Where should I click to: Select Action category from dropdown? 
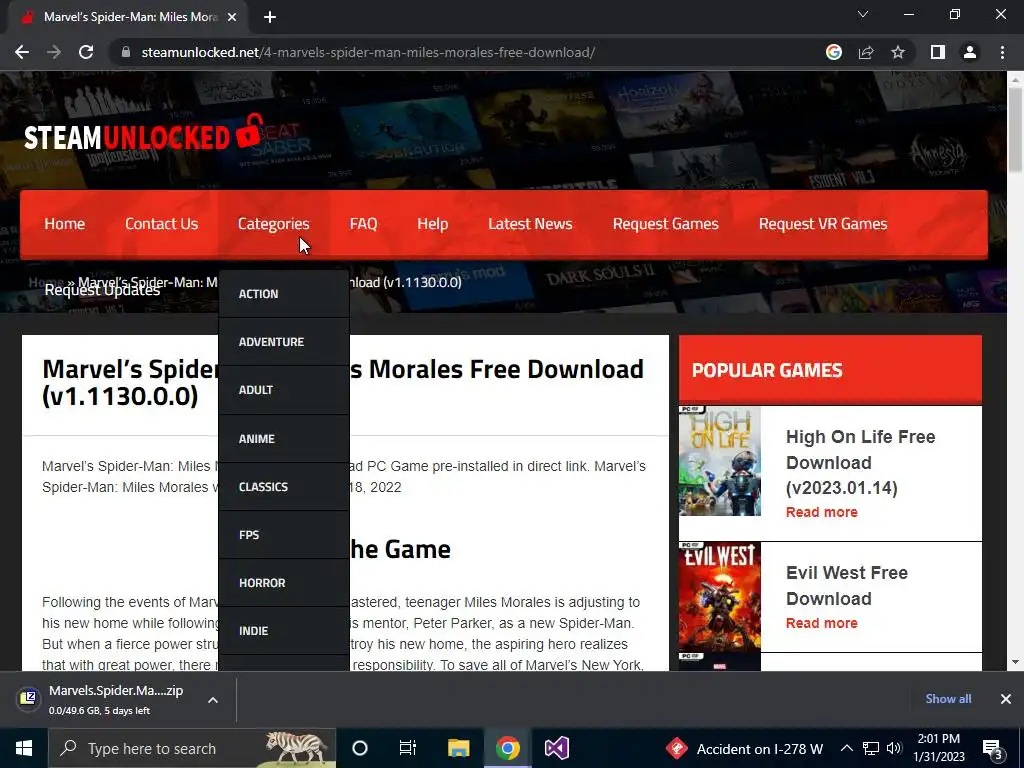(284, 294)
